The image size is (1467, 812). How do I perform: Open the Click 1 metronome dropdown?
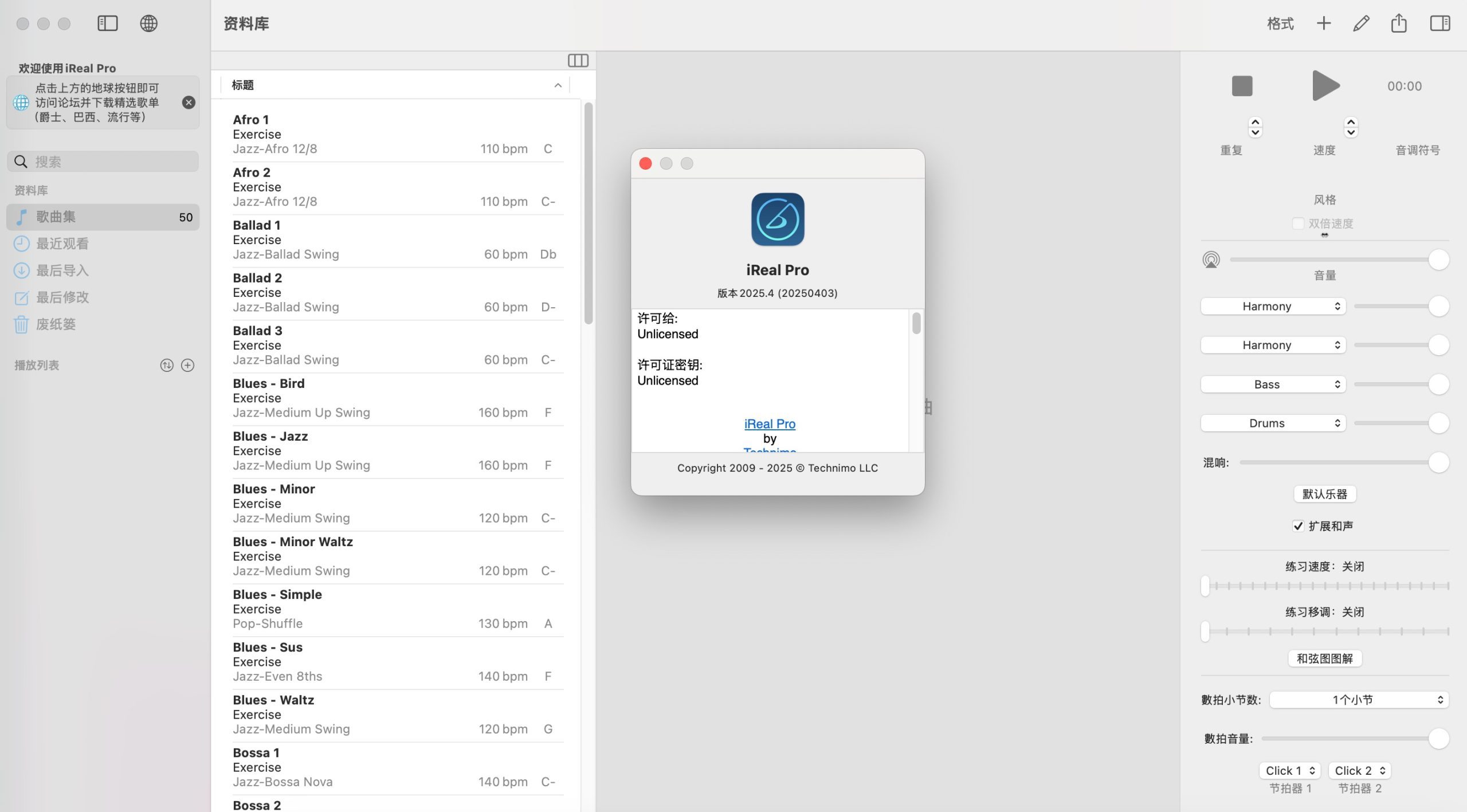pyautogui.click(x=1289, y=771)
